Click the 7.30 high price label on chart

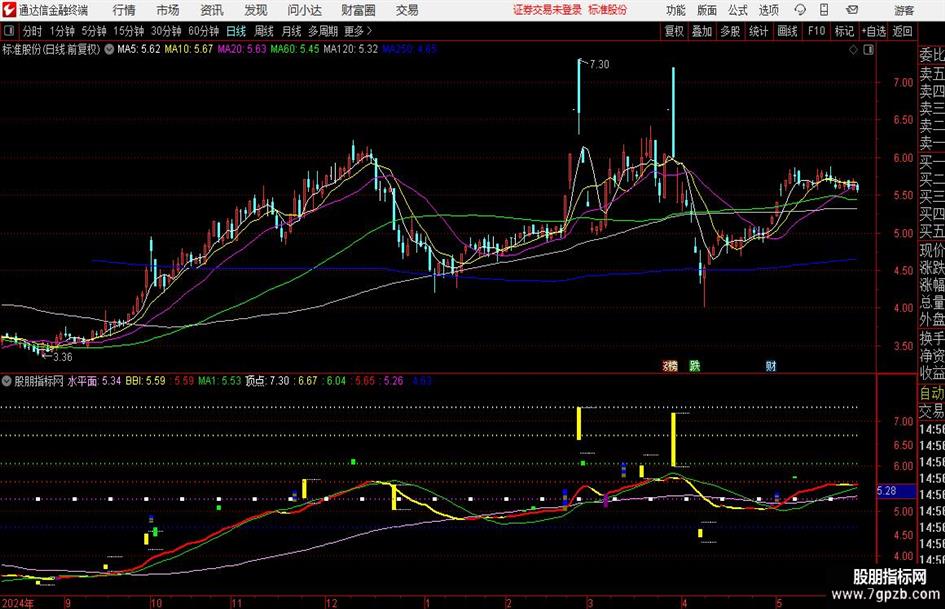coord(599,65)
